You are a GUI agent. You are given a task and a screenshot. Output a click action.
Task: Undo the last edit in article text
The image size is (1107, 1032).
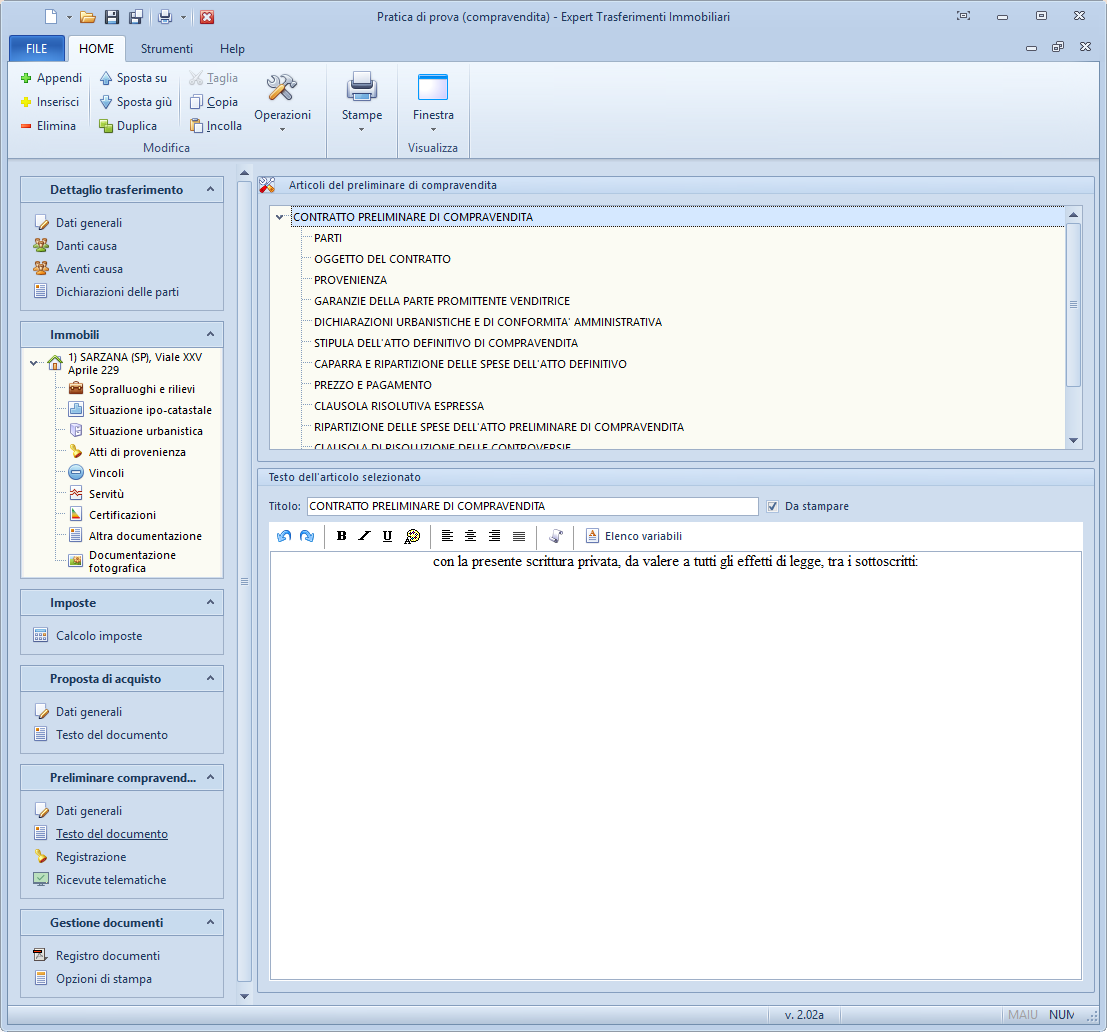[x=284, y=536]
